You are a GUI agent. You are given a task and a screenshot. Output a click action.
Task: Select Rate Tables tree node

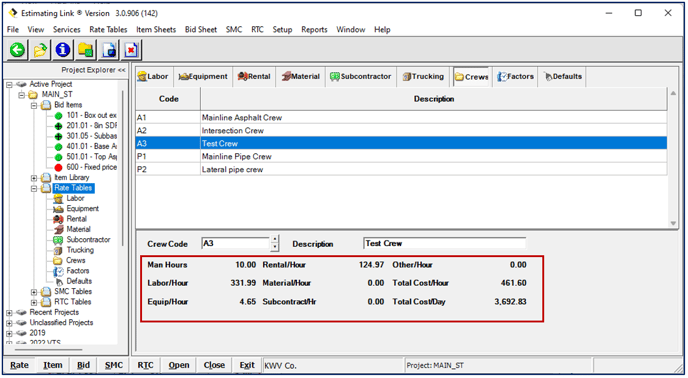(73, 188)
